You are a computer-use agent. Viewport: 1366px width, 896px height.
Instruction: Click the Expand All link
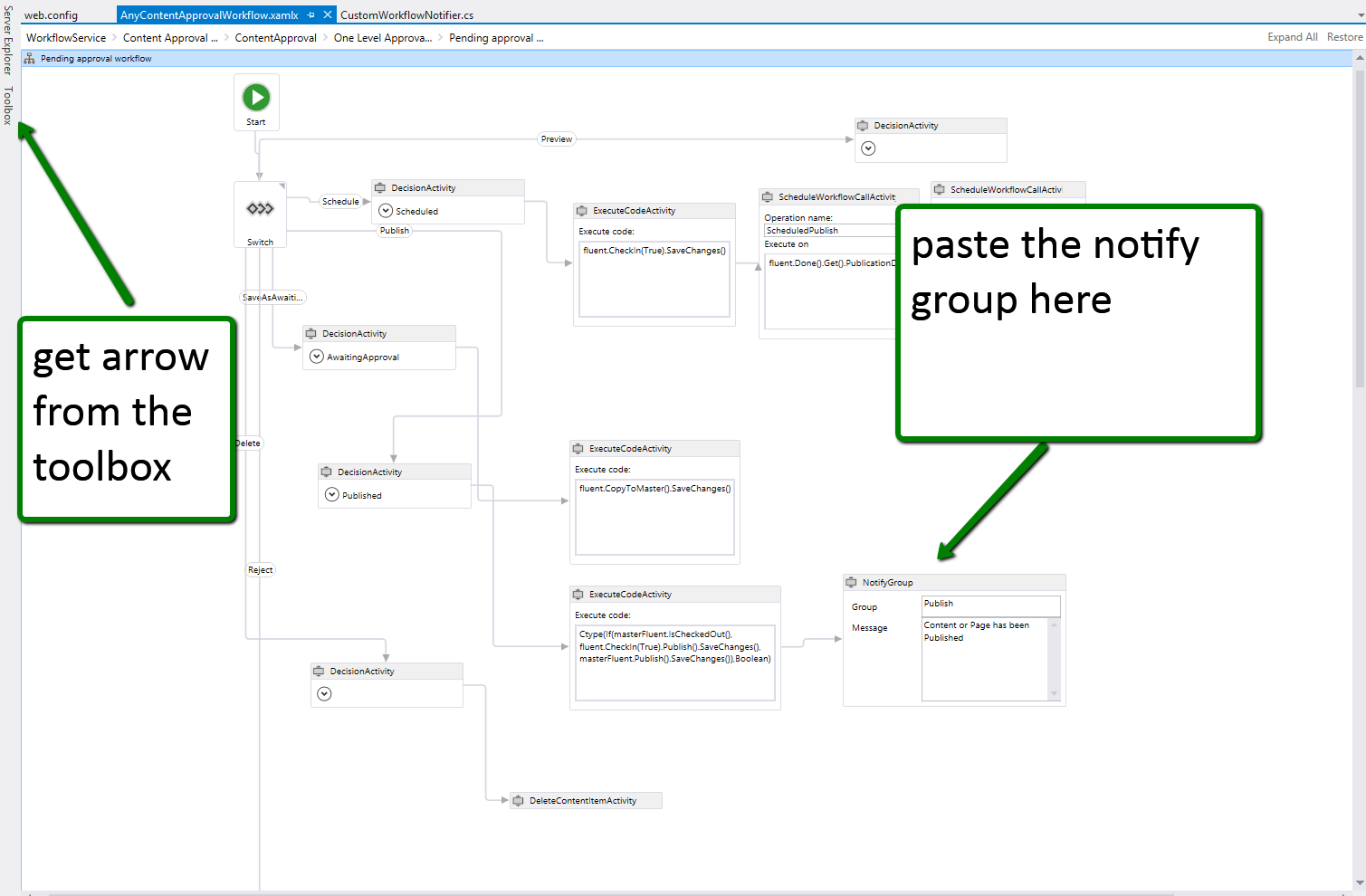click(x=1292, y=37)
